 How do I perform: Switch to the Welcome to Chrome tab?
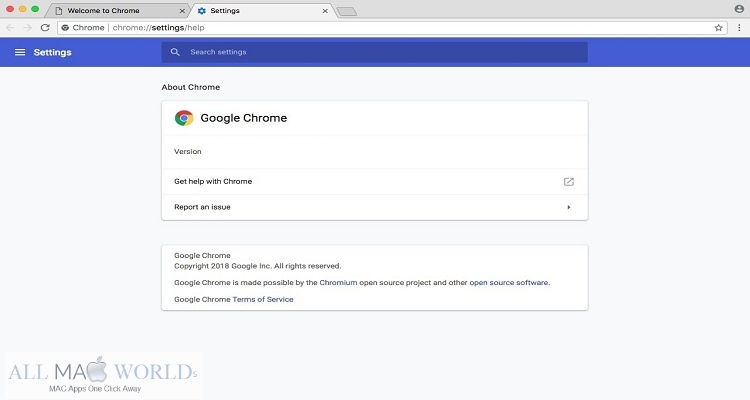[x=117, y=11]
